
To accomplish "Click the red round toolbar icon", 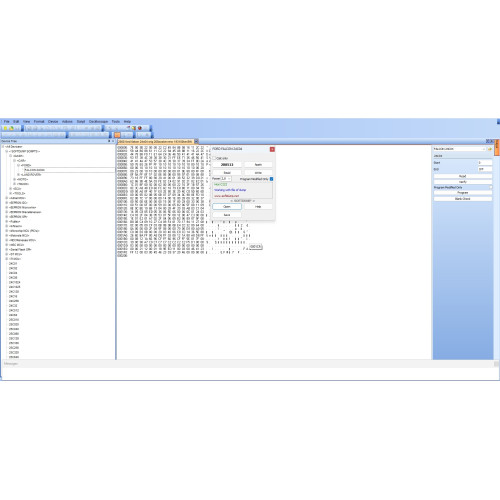I will [x=140, y=128].
